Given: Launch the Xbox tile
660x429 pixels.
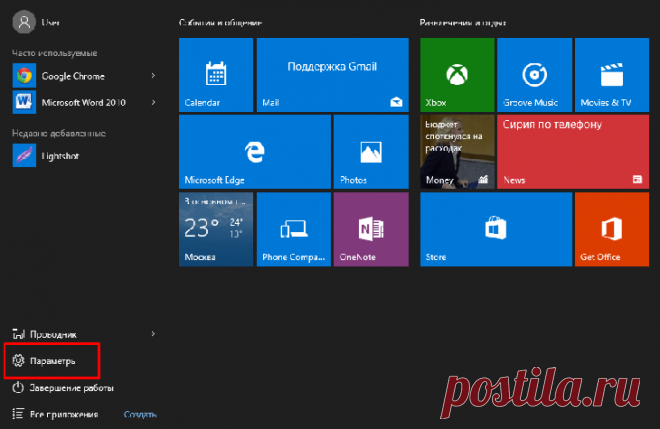Looking at the screenshot, I should coord(457,75).
